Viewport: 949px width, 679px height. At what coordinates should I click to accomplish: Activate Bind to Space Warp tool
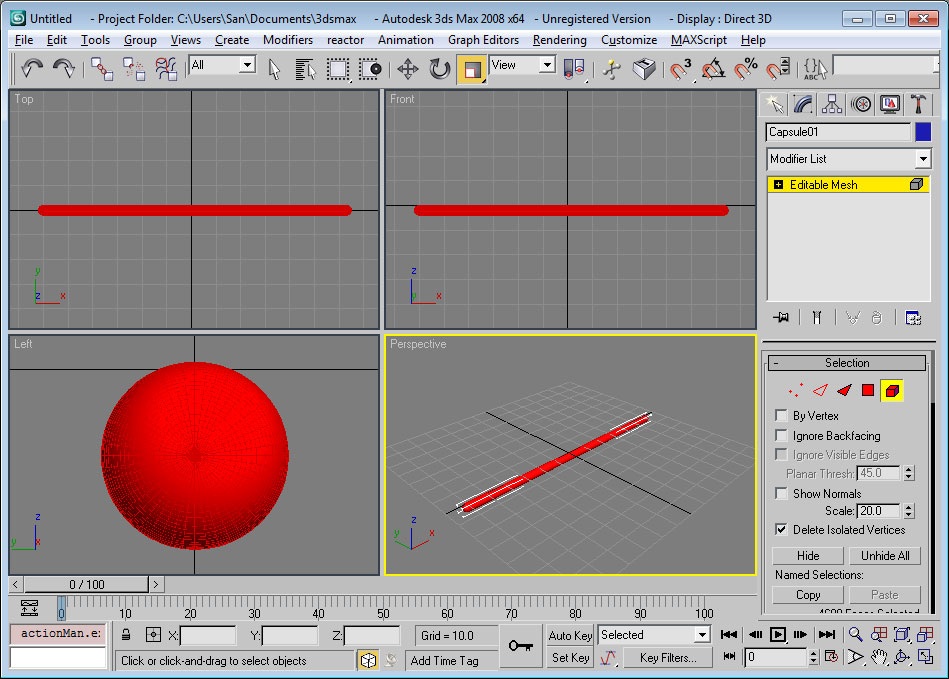click(x=166, y=68)
